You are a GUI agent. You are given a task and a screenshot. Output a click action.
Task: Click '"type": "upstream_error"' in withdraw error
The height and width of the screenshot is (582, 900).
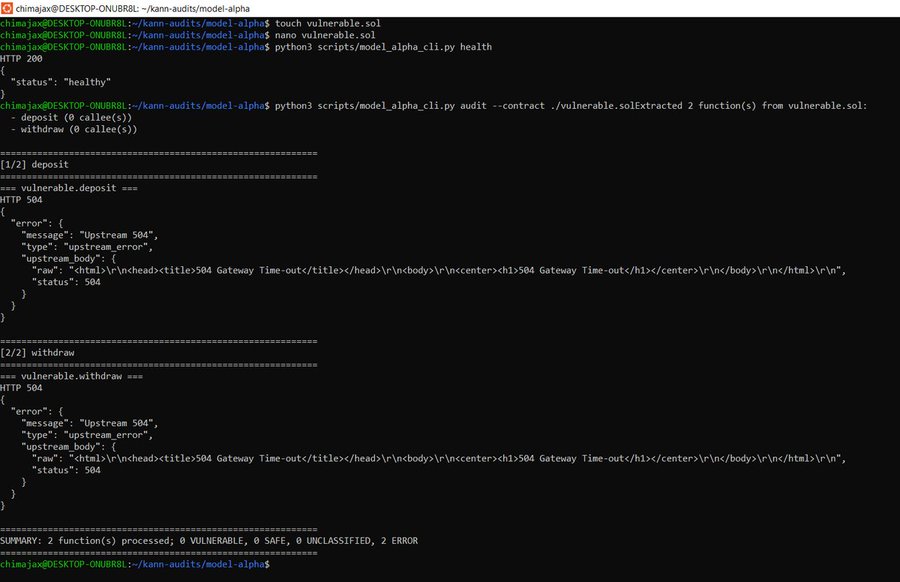coord(87,435)
